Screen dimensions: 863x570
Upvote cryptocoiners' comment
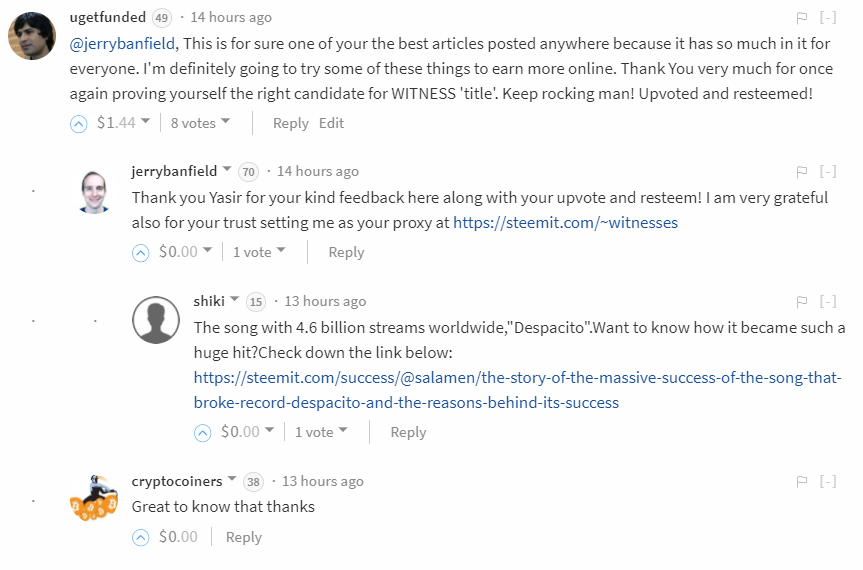(x=141, y=537)
